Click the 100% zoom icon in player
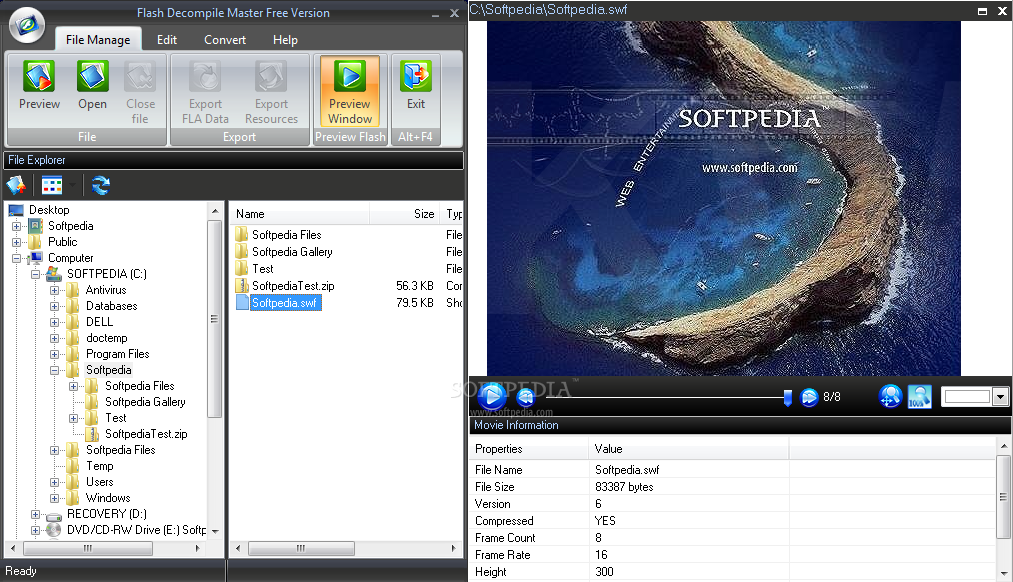This screenshot has height=582, width=1013. point(919,396)
